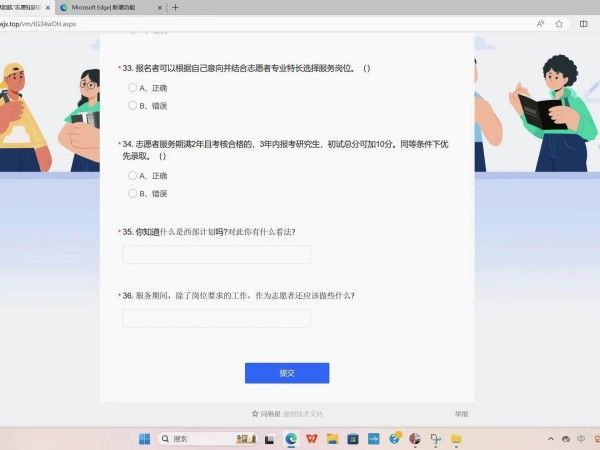Click the Task View icon on taskbar
Screen dimensions: 600x450
270,438
